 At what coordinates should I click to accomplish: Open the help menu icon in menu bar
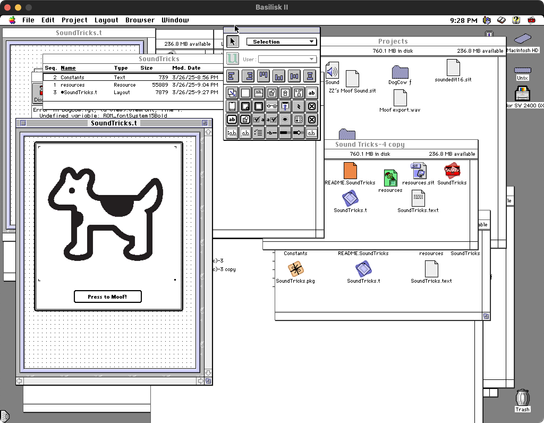click(x=516, y=20)
